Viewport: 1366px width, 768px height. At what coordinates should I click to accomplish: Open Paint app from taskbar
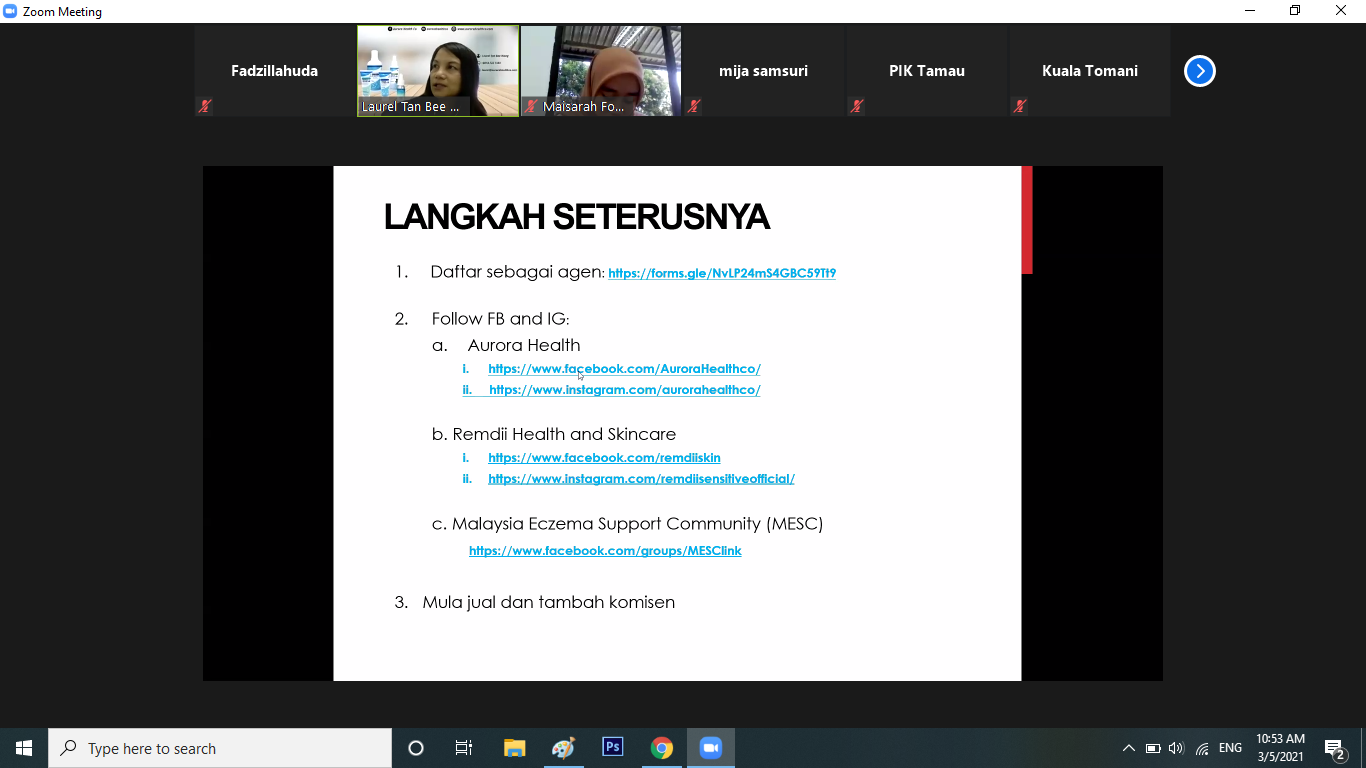(563, 748)
